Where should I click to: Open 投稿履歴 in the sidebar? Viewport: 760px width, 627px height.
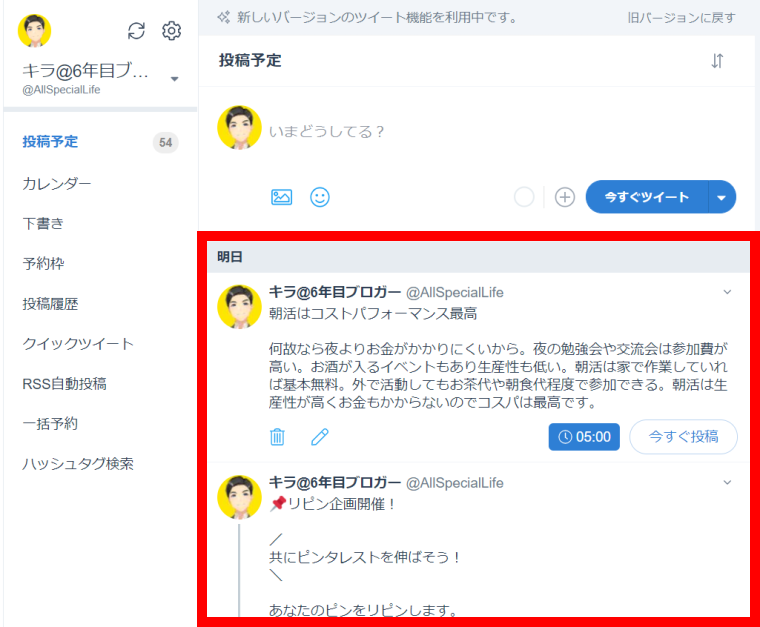coord(50,304)
